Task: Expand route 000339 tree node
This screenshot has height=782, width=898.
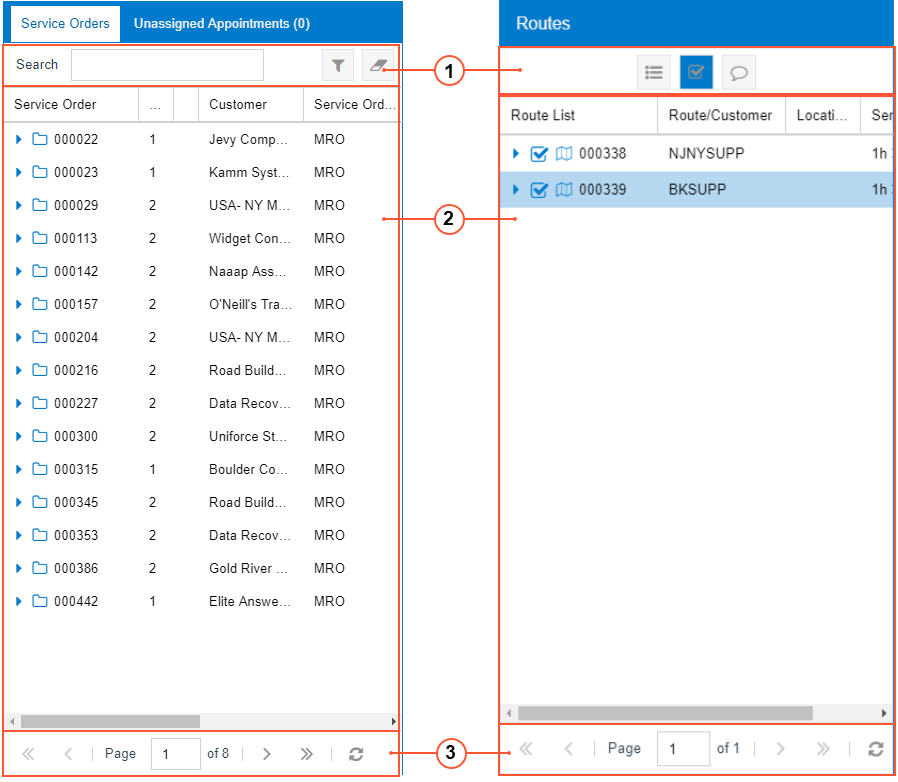Action: tap(516, 190)
